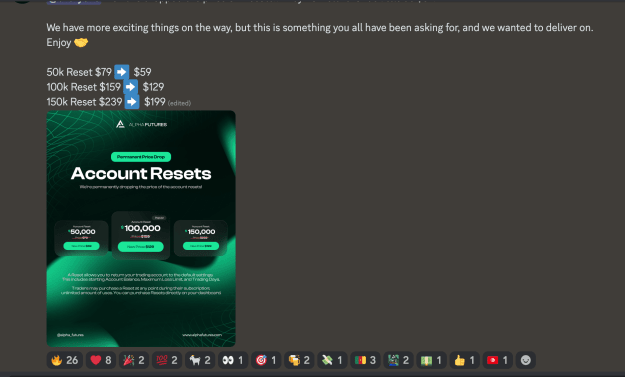Toggle the bullseye target reaction
This screenshot has height=377, width=625.
point(266,360)
